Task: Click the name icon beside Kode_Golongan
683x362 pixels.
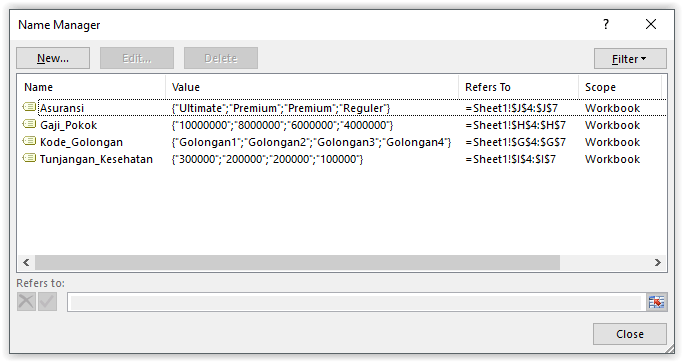Action: 29,141
